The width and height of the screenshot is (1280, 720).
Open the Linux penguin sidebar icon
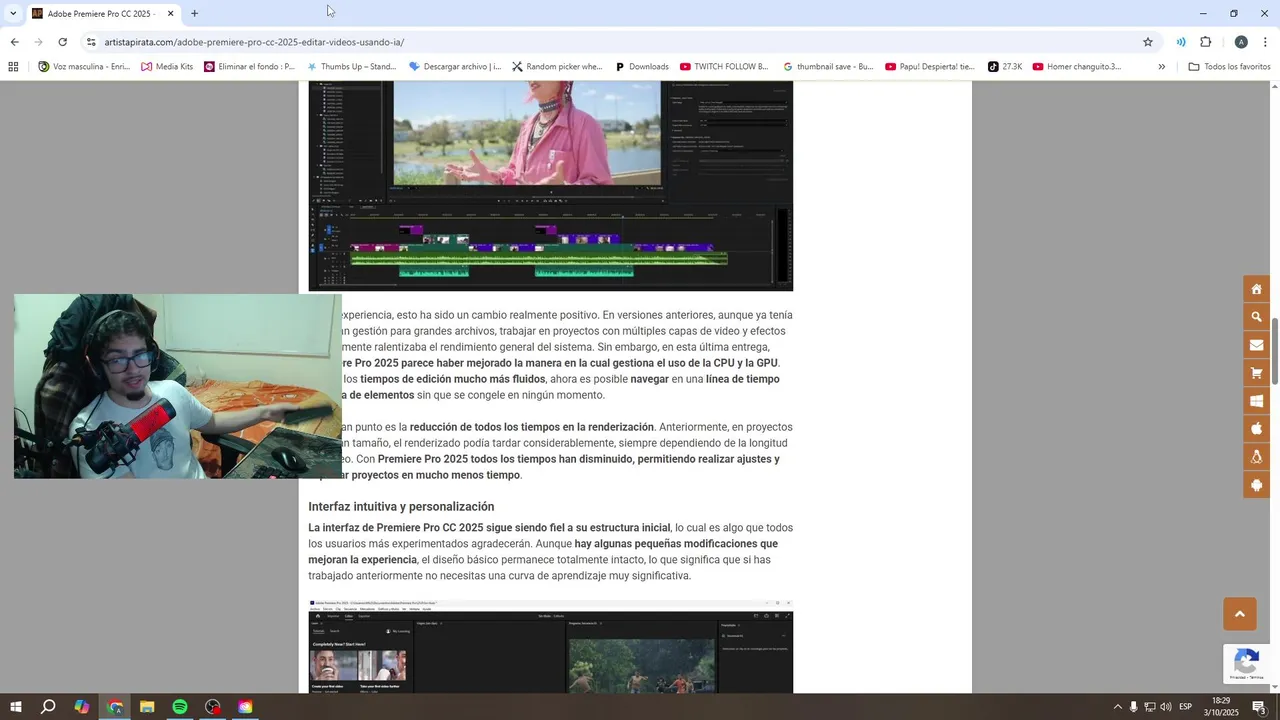1256,457
